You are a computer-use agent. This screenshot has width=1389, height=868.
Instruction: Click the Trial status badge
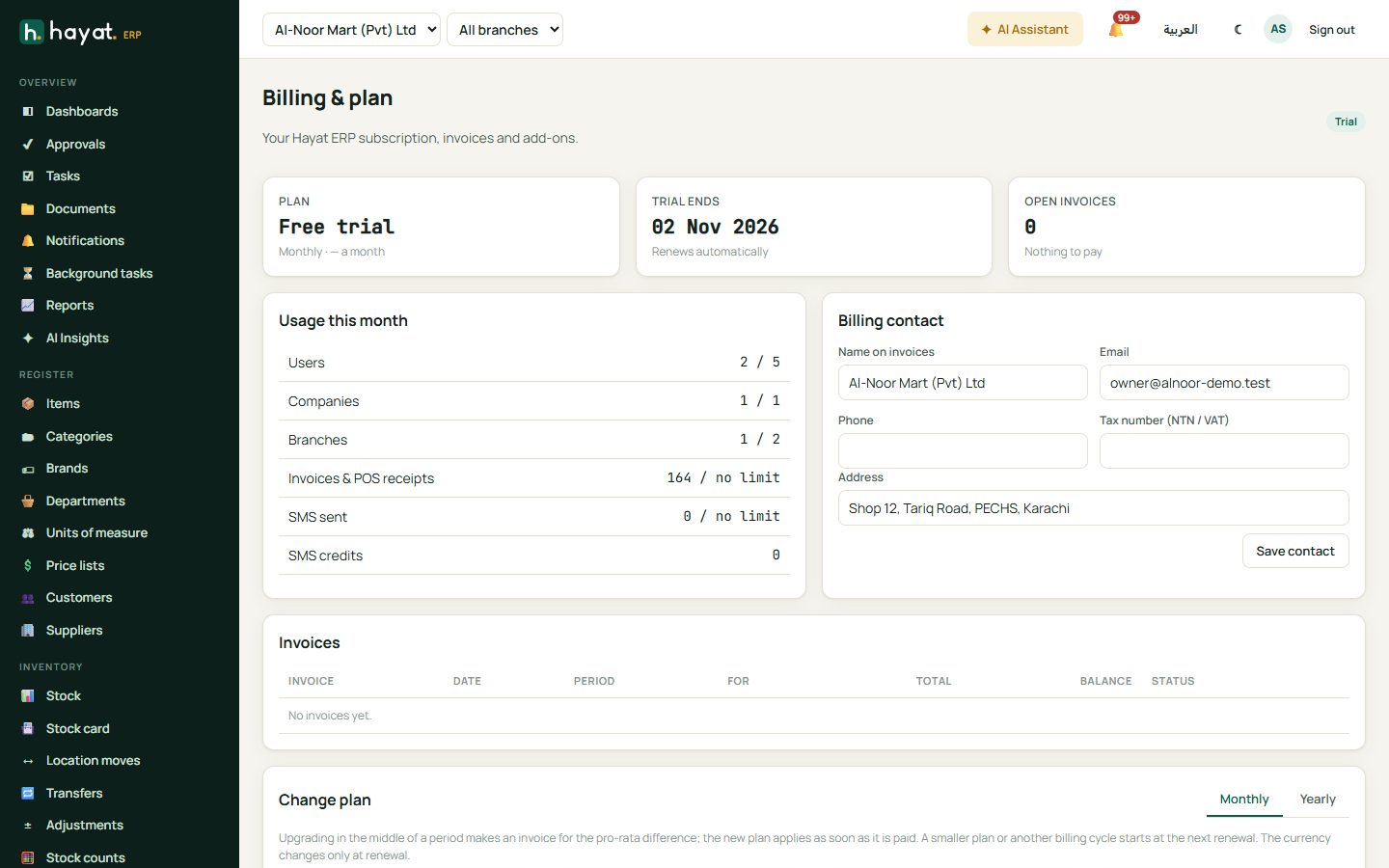click(x=1346, y=122)
